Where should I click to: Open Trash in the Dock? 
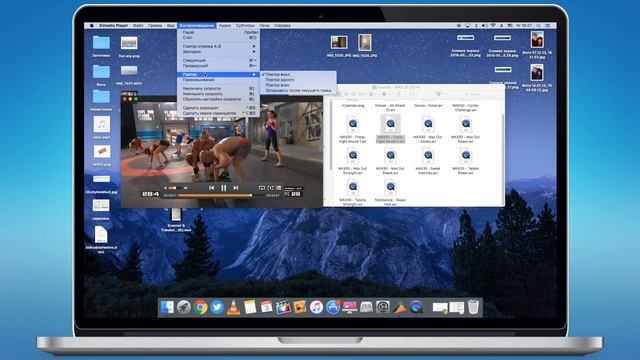[x=473, y=307]
